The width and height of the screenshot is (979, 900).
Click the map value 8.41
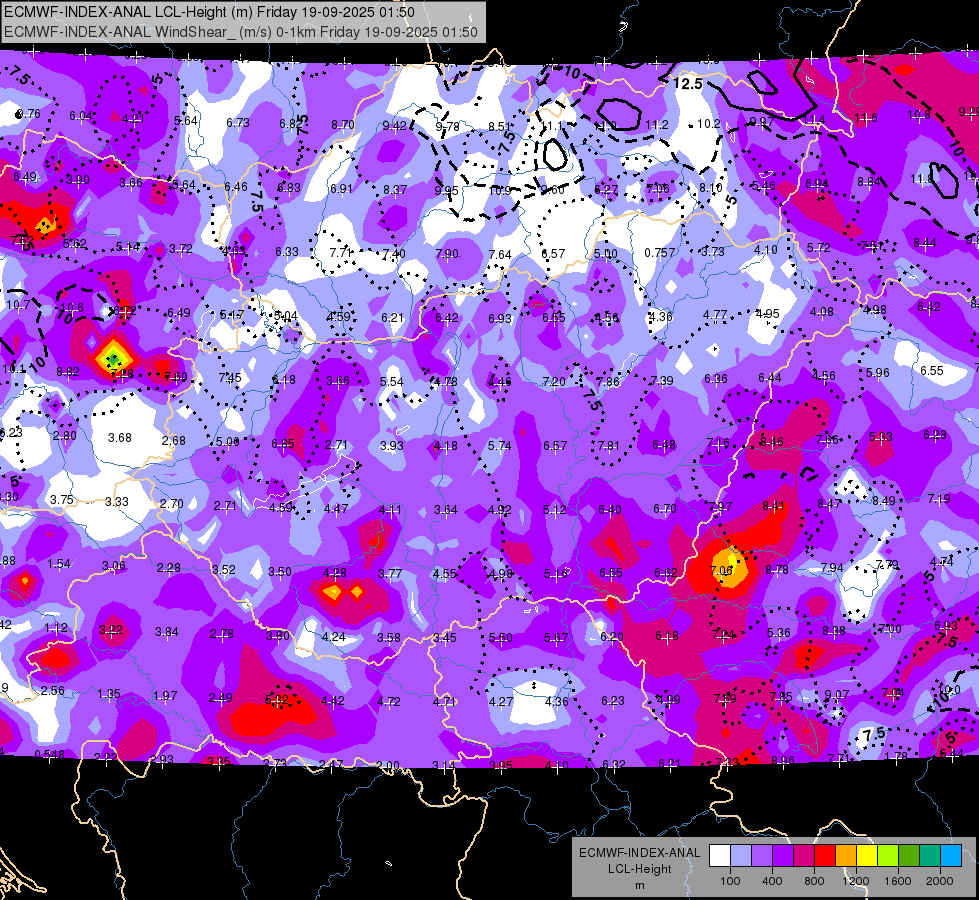[x=773, y=506]
